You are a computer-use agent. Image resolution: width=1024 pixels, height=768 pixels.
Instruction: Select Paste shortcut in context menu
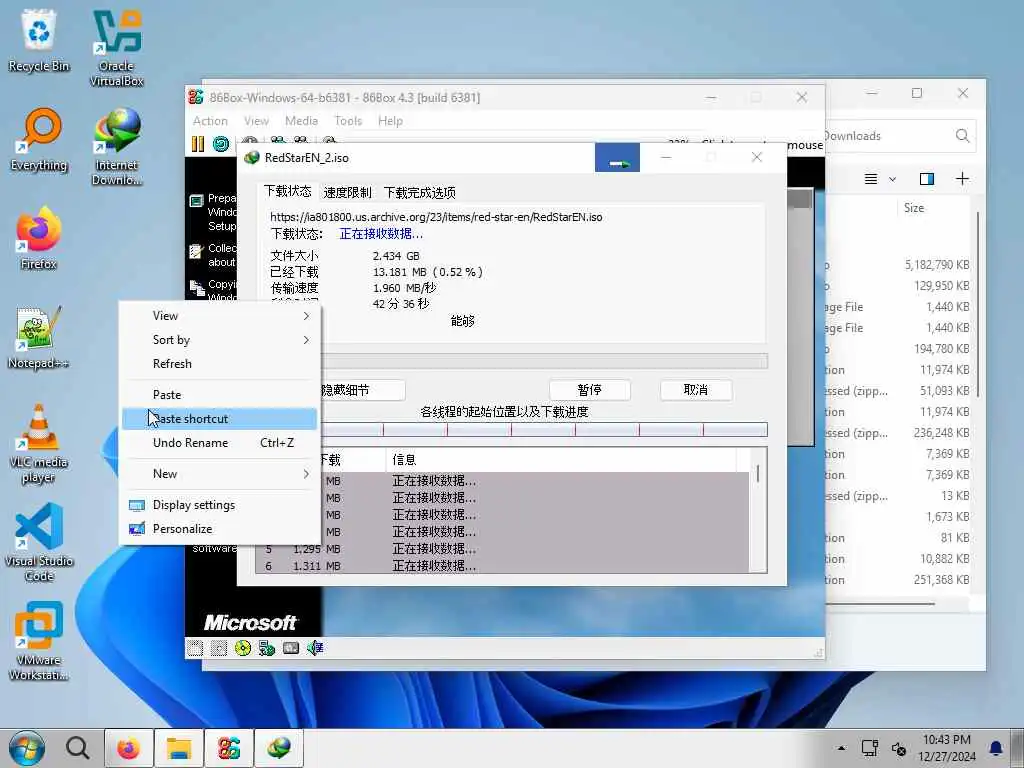(x=220, y=419)
